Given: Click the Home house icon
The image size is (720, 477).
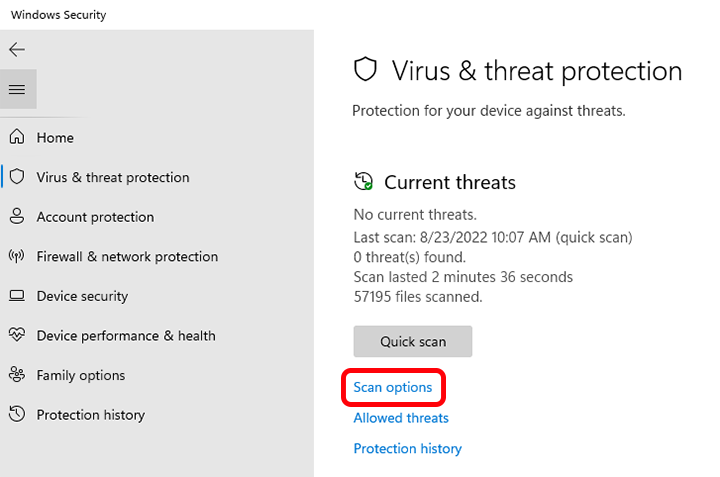Looking at the screenshot, I should pyautogui.click(x=17, y=138).
